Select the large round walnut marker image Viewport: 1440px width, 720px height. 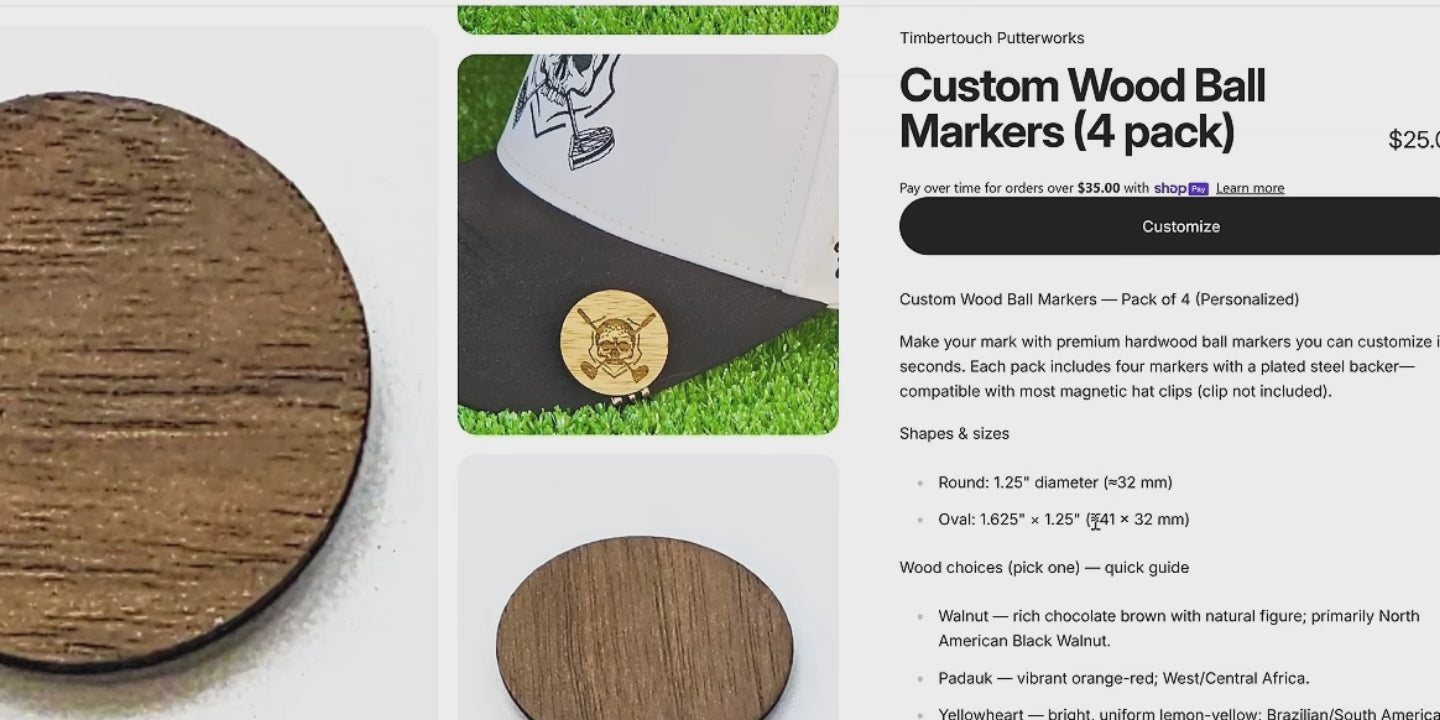click(180, 380)
